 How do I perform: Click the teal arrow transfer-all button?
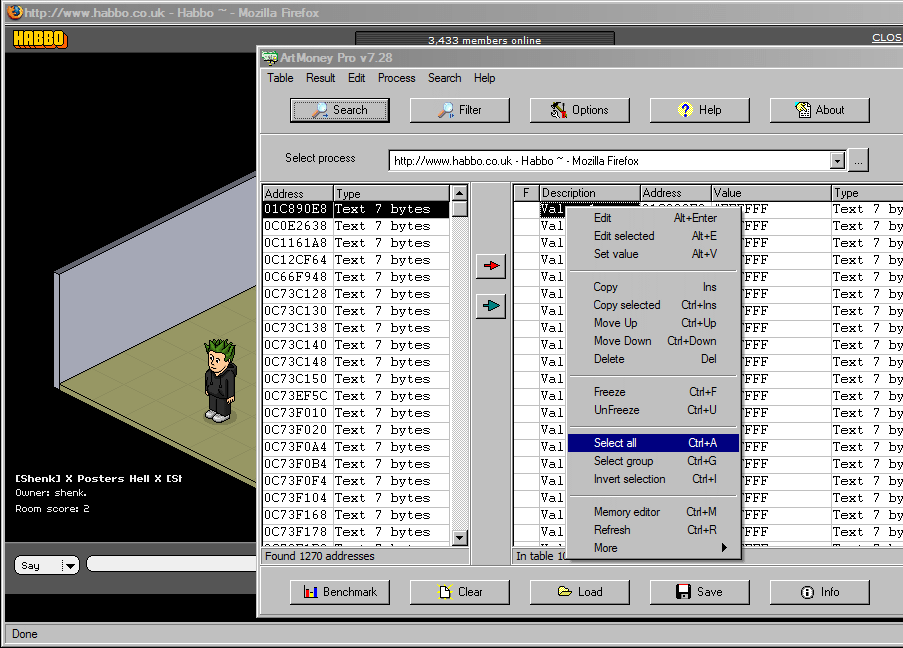491,306
